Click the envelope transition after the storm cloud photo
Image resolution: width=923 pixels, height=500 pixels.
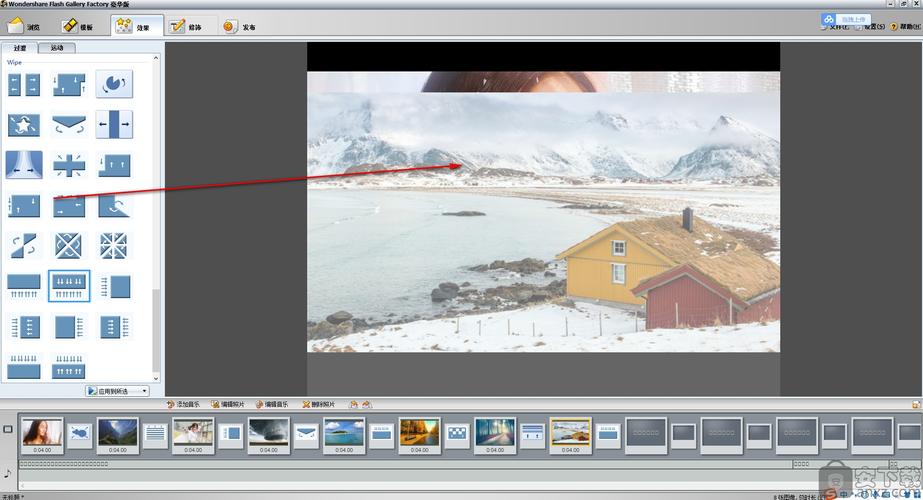coord(306,435)
